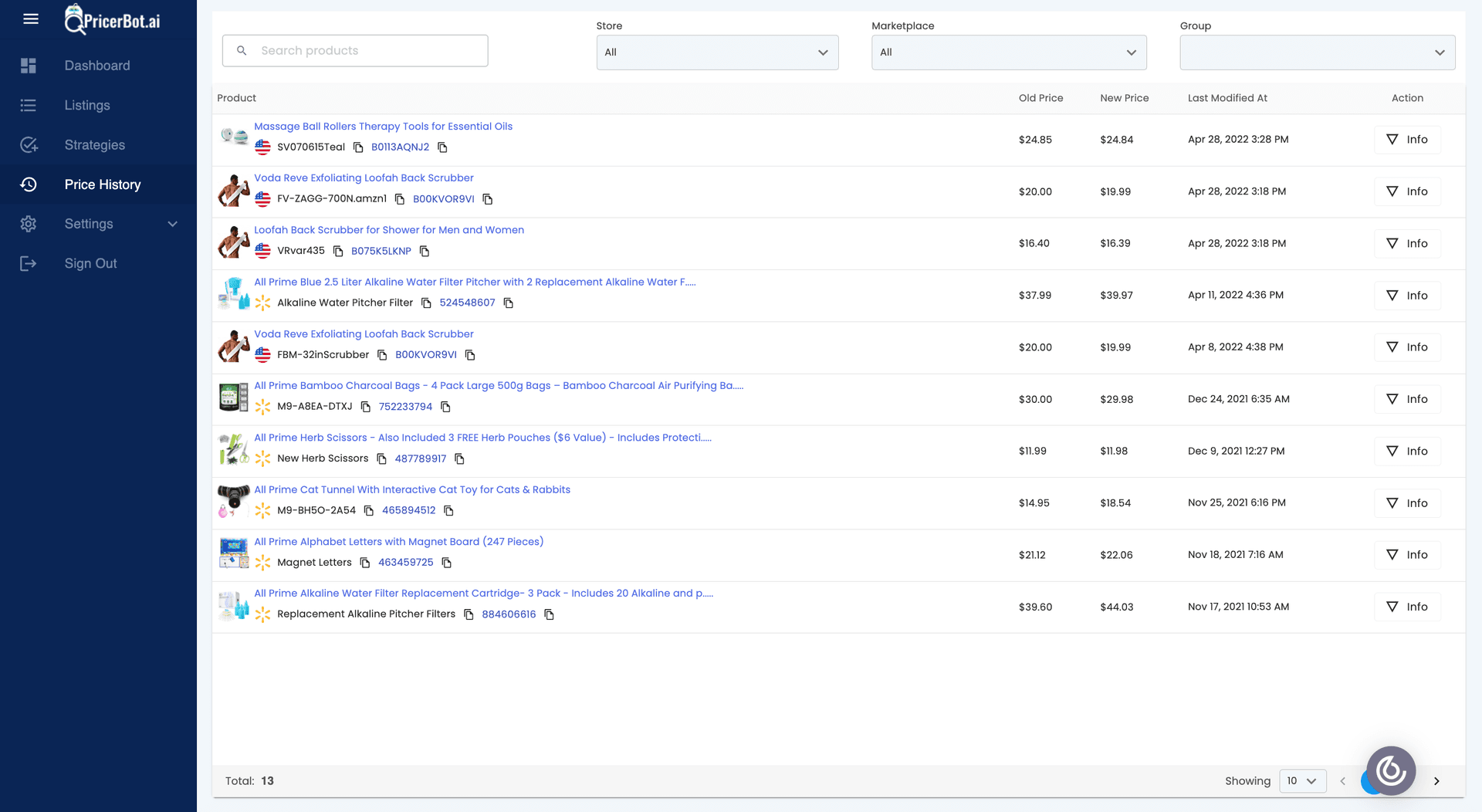Click the Price History clock icon

[x=29, y=184]
